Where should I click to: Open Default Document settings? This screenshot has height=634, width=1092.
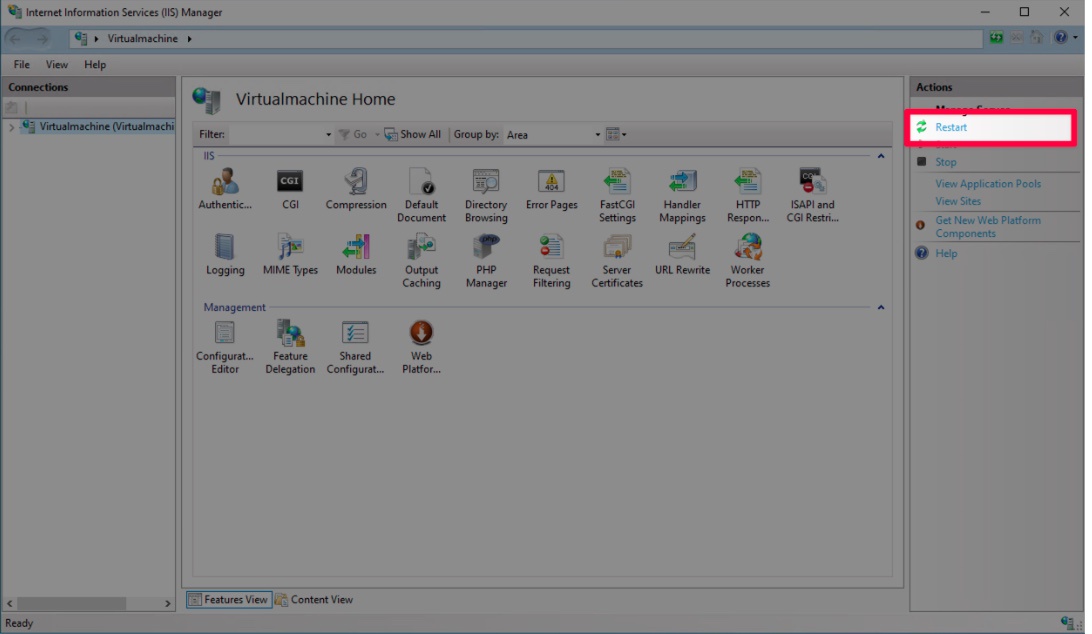click(x=421, y=195)
